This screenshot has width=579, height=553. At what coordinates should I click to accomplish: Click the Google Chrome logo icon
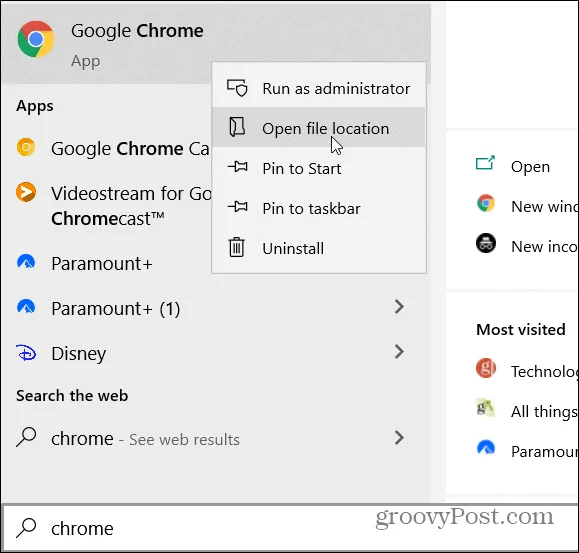coord(36,39)
